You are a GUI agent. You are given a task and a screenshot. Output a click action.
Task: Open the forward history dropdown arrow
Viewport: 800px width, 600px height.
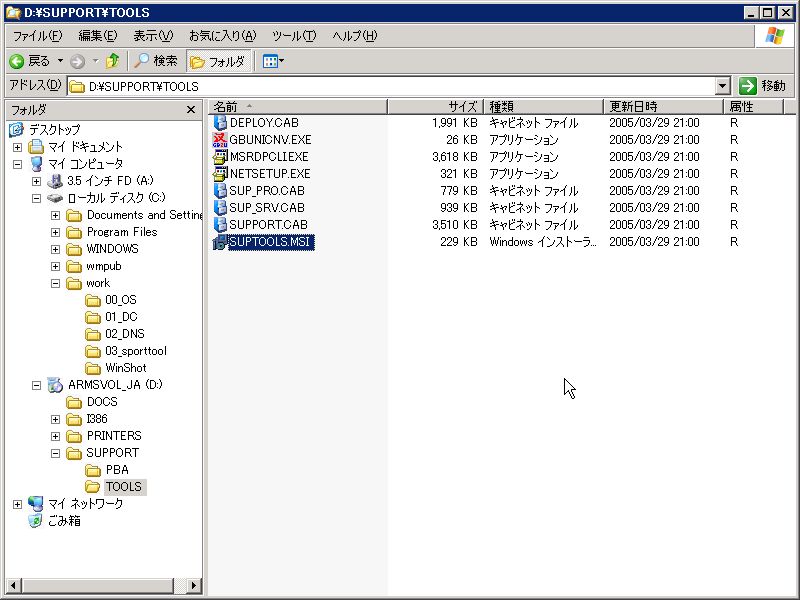[95, 61]
